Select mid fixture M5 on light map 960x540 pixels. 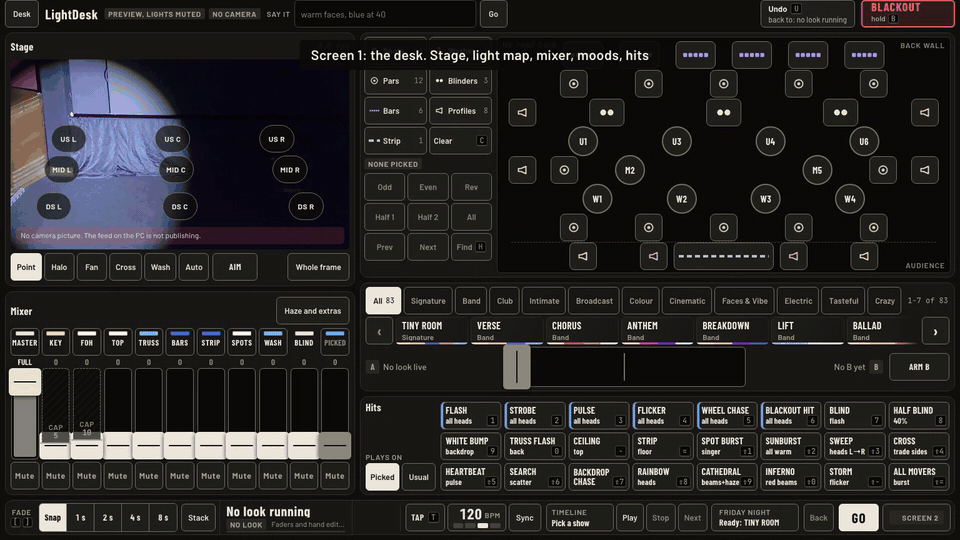pos(817,170)
